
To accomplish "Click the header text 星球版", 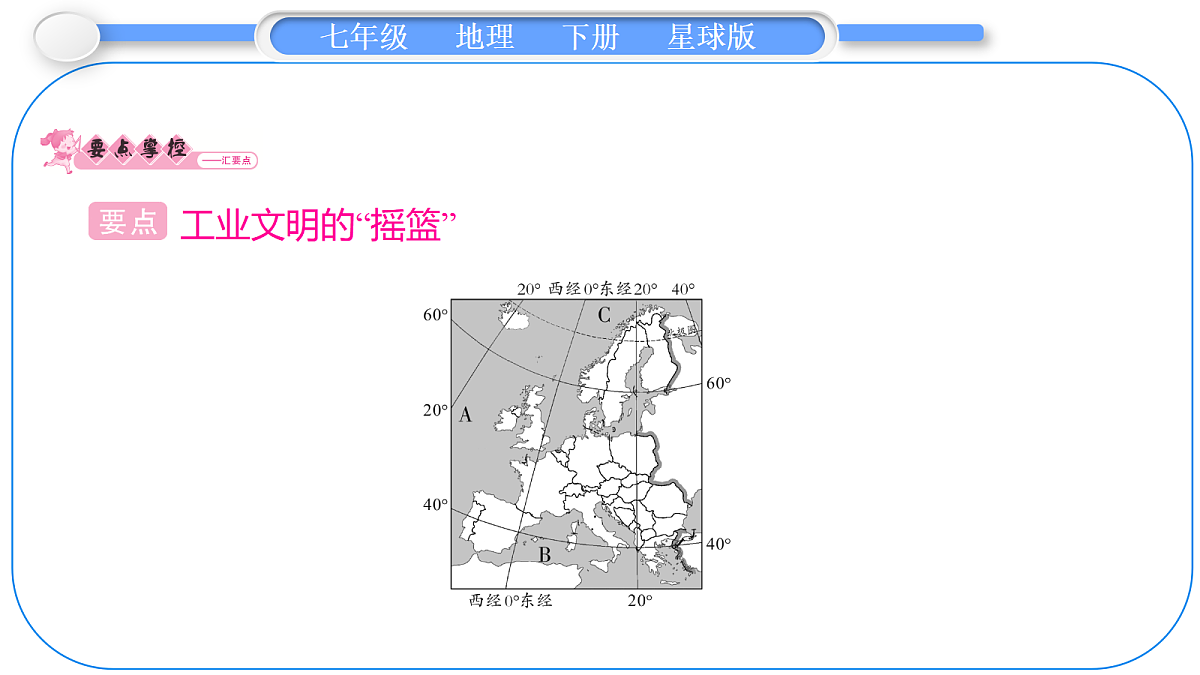I will click(711, 37).
